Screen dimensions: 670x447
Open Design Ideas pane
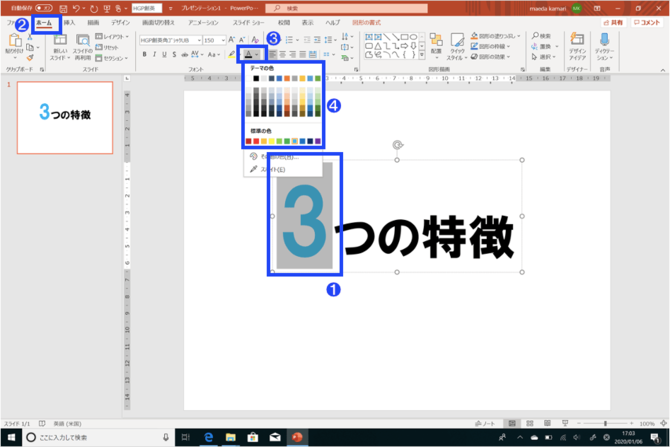[577, 46]
